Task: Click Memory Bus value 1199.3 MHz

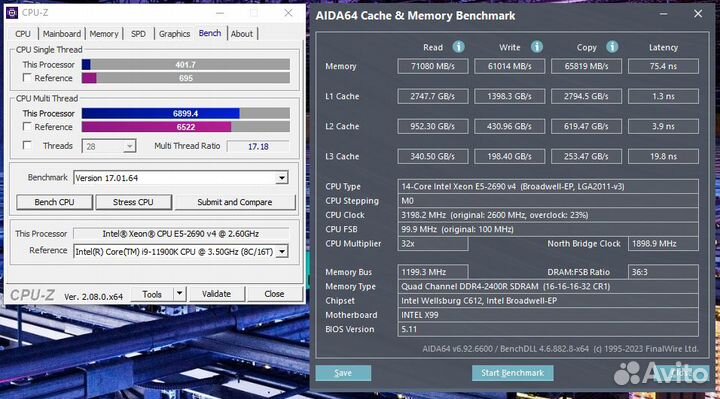Action: [433, 272]
